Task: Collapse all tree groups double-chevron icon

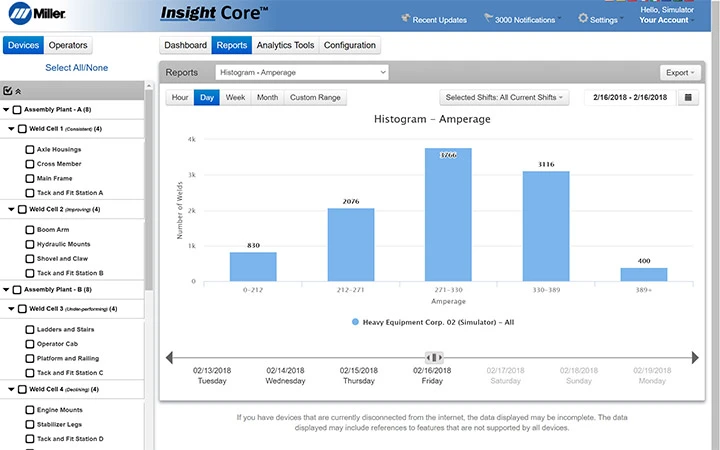Action: point(18,91)
